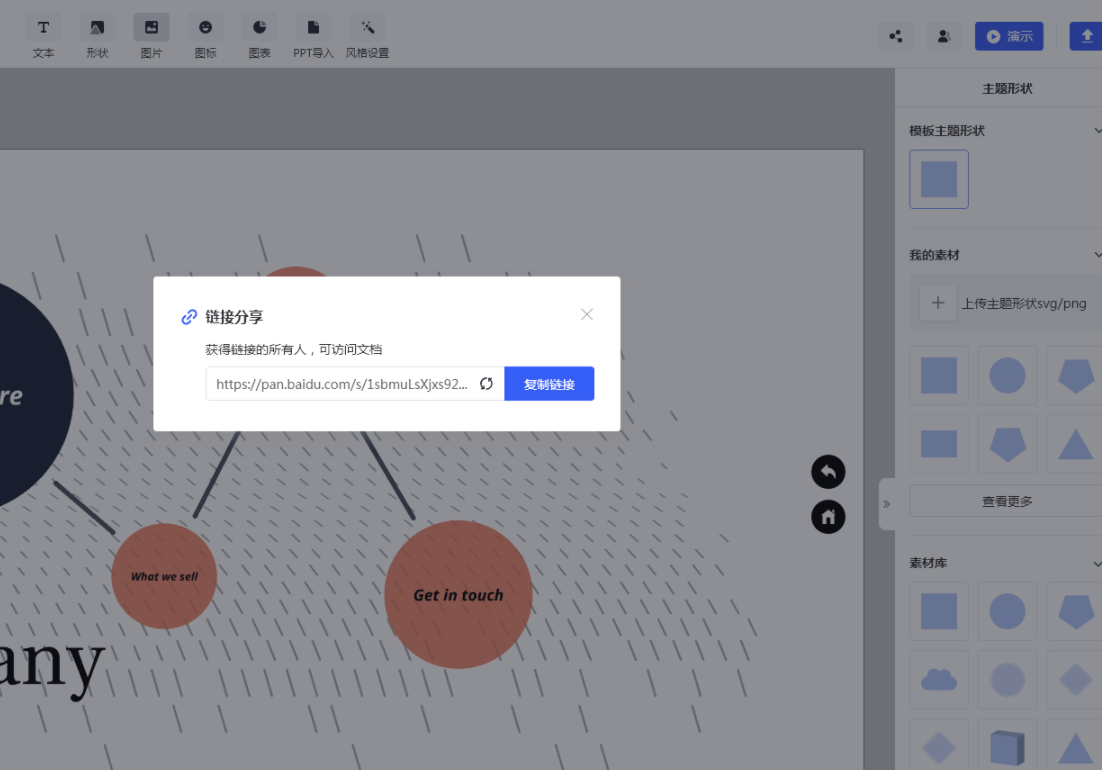Screen dimensions: 1102x770
Task: Refresh the share link
Action: (486, 384)
